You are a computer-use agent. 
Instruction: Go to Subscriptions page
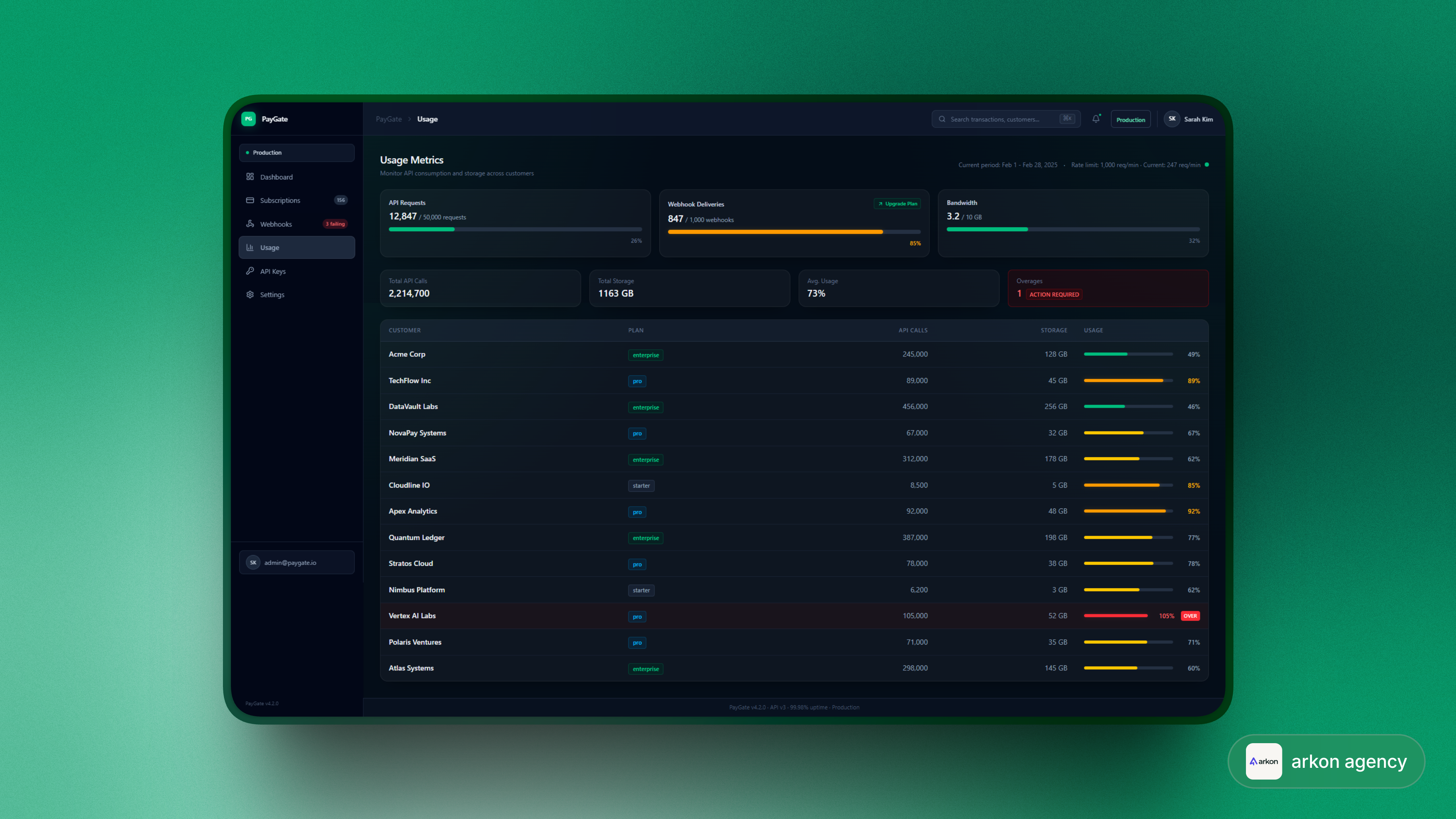pyautogui.click(x=297, y=200)
